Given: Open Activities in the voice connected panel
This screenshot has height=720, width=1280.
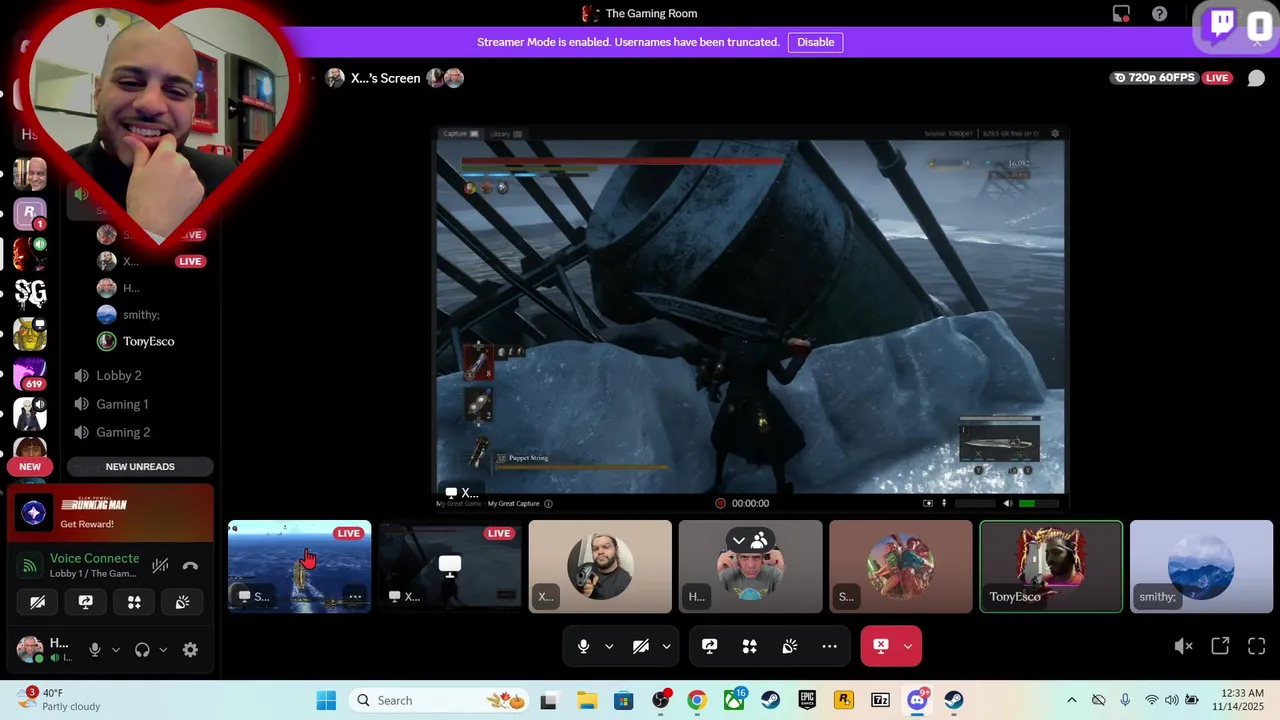Looking at the screenshot, I should pyautogui.click(x=134, y=602).
